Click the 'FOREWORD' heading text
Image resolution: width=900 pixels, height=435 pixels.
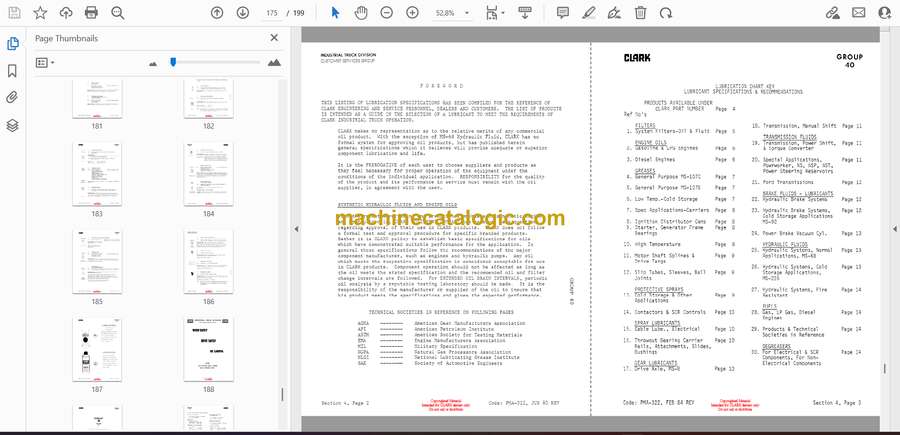pos(441,86)
